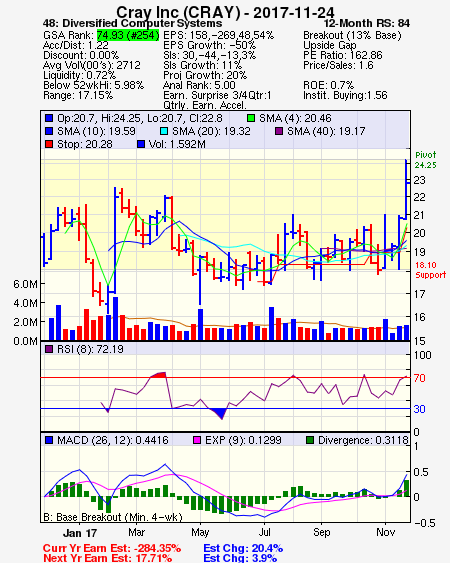Click the Instit. Buying:1.56 text

345,96
